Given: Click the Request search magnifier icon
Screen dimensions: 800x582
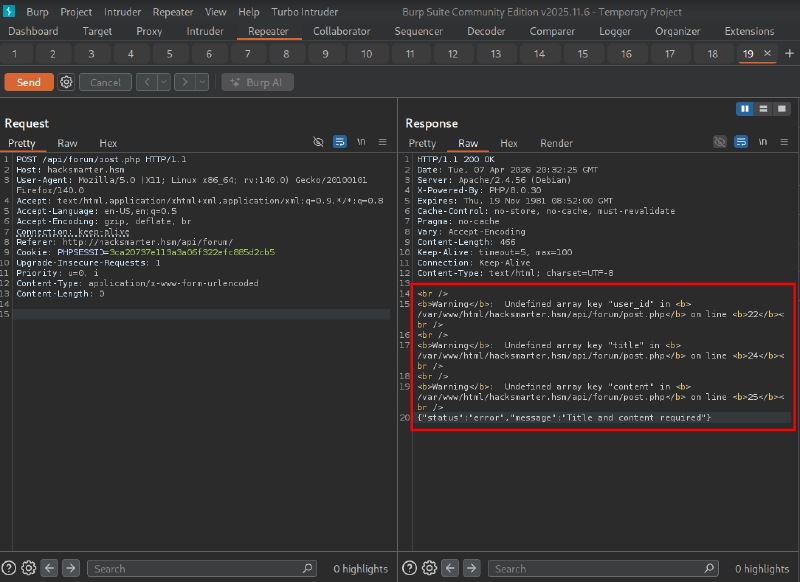Looking at the screenshot, I should point(307,568).
